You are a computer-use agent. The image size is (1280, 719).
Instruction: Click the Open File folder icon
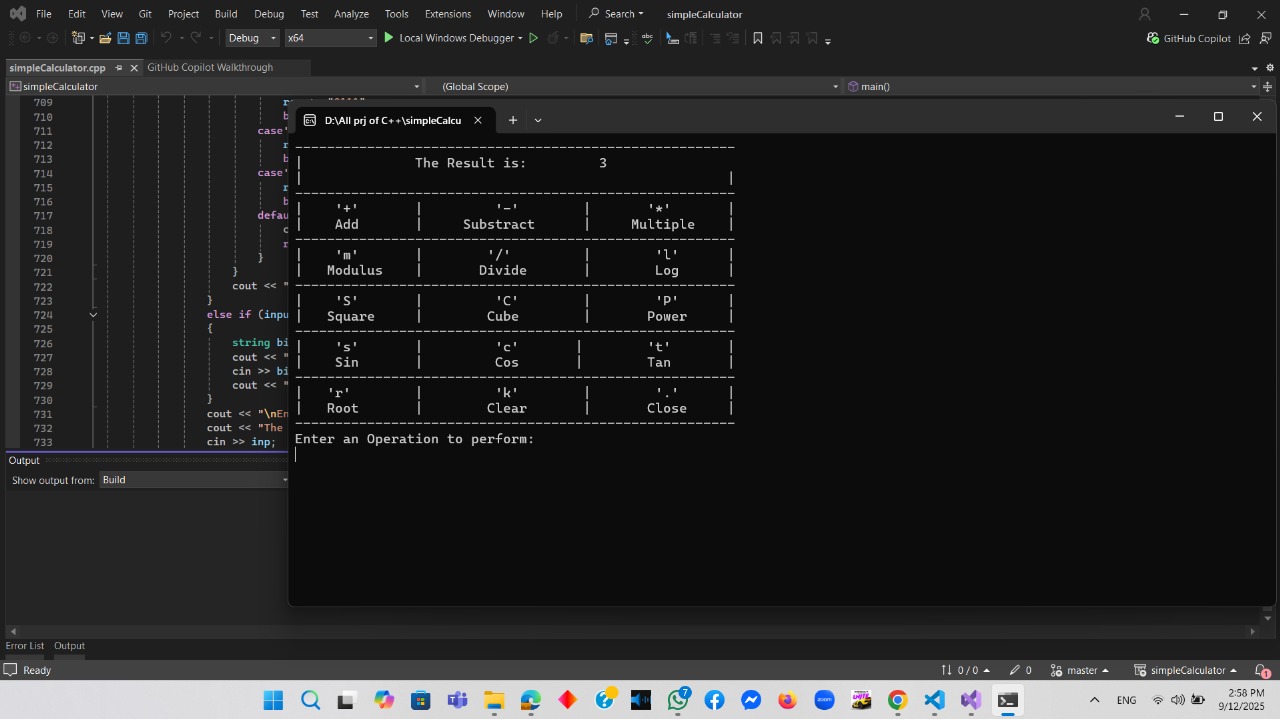pos(105,38)
